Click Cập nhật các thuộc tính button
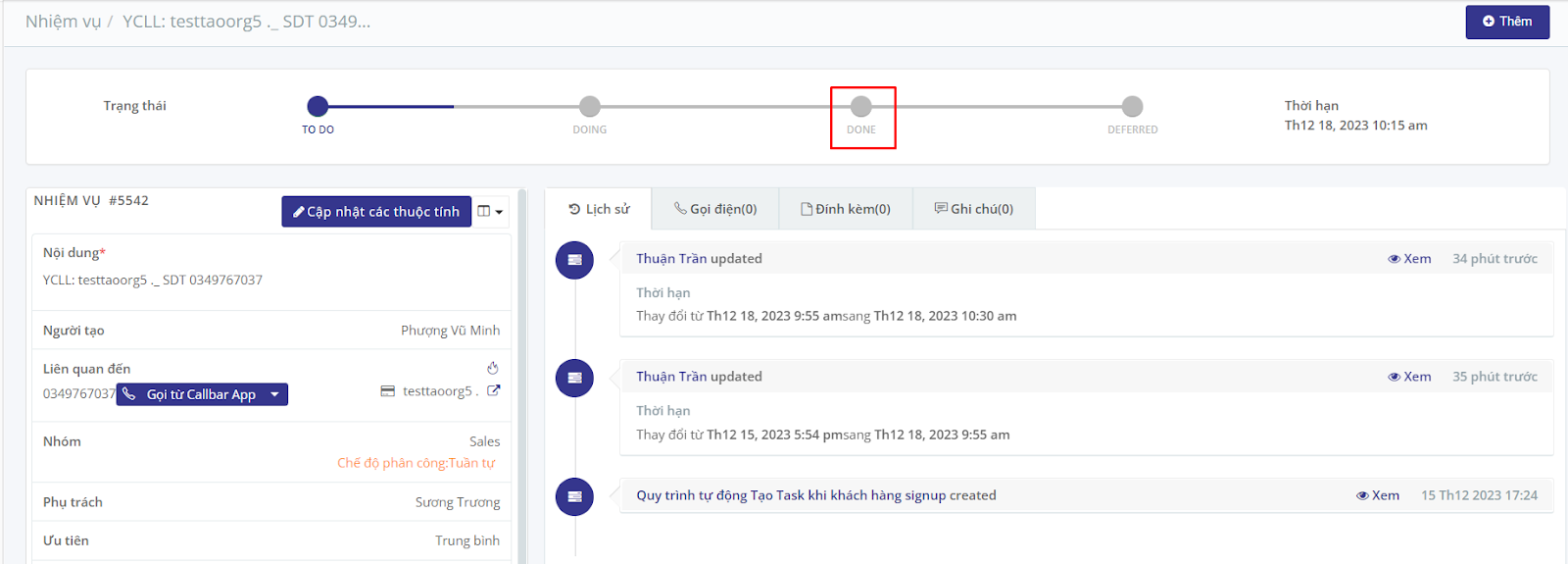The width and height of the screenshot is (1568, 564). tap(376, 211)
